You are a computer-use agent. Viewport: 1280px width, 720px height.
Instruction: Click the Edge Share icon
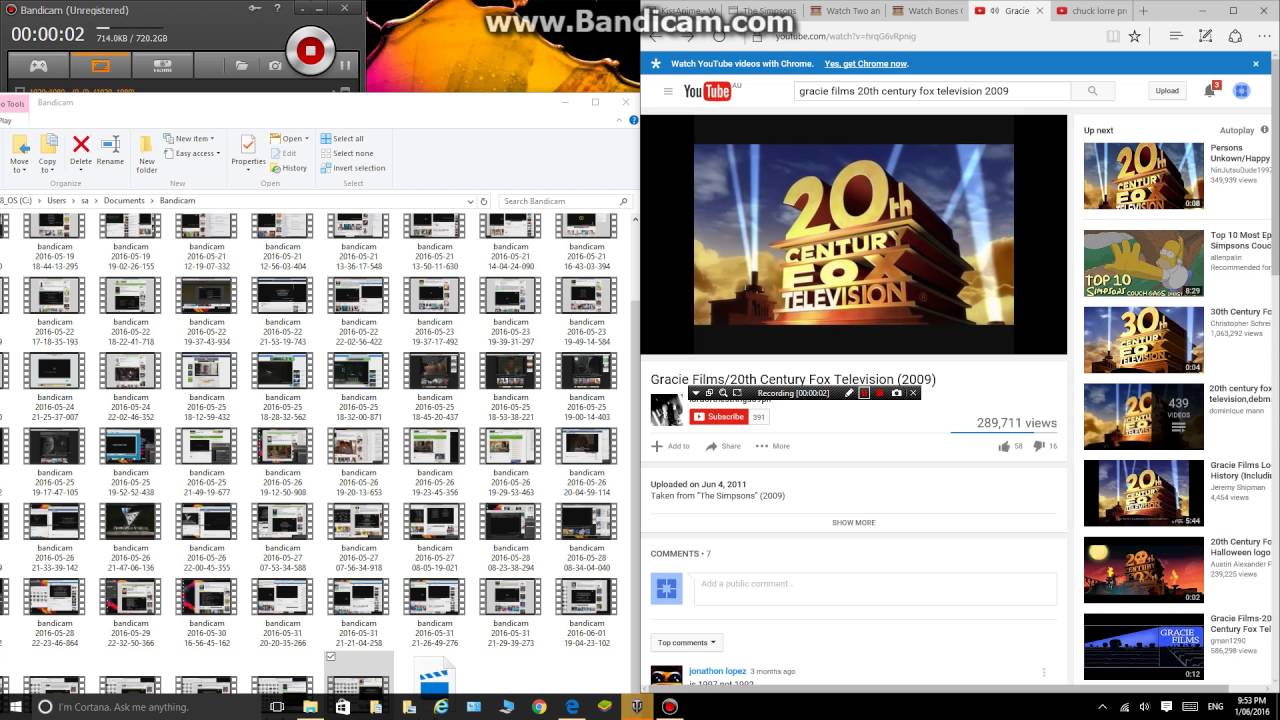pos(1235,36)
